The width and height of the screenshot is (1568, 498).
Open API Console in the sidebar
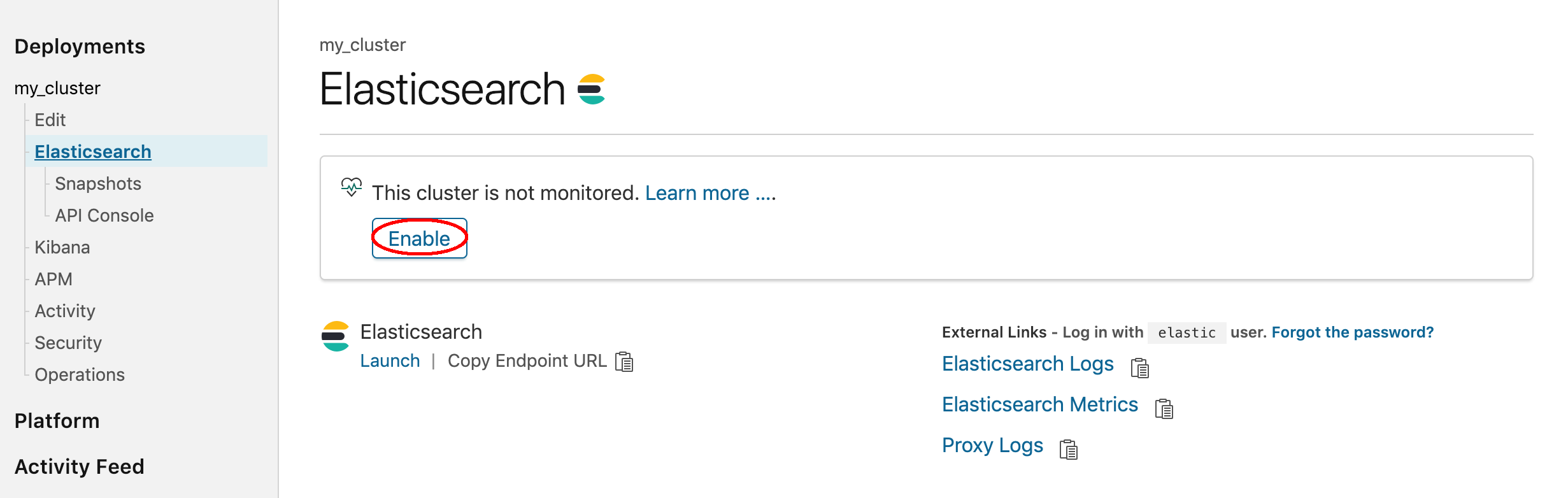(x=104, y=215)
